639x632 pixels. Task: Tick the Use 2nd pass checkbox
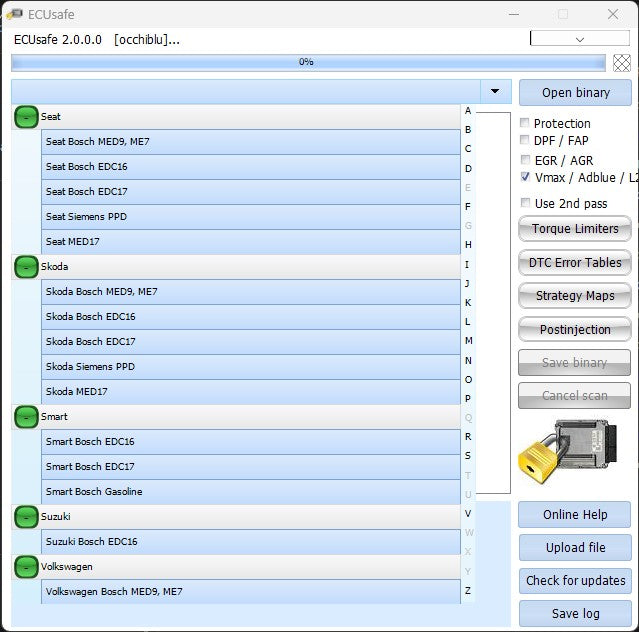point(525,203)
